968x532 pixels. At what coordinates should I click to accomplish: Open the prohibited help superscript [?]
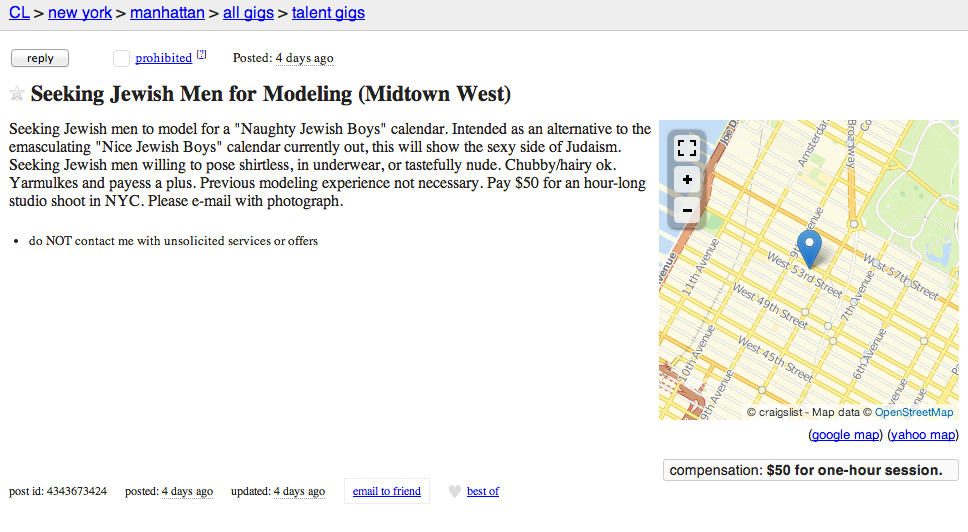[x=201, y=54]
